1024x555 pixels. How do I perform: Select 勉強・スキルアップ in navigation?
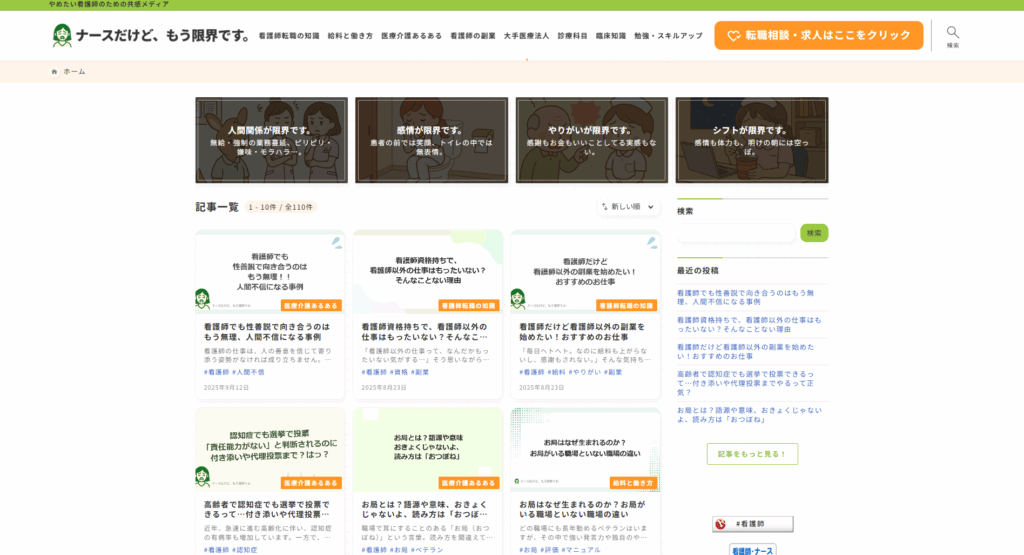pyautogui.click(x=668, y=36)
